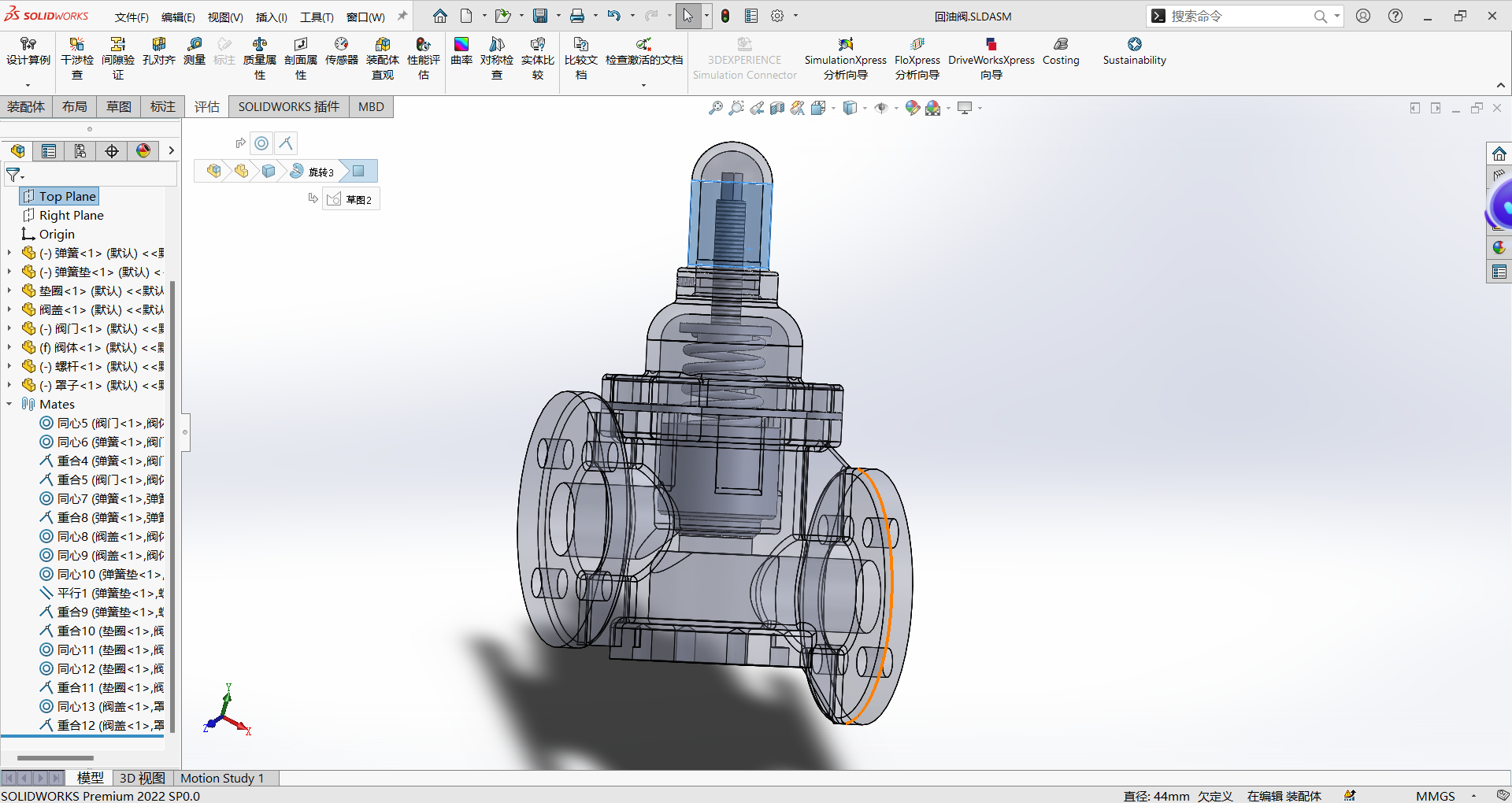Expand the 螺杆<1> component node

pyautogui.click(x=9, y=366)
